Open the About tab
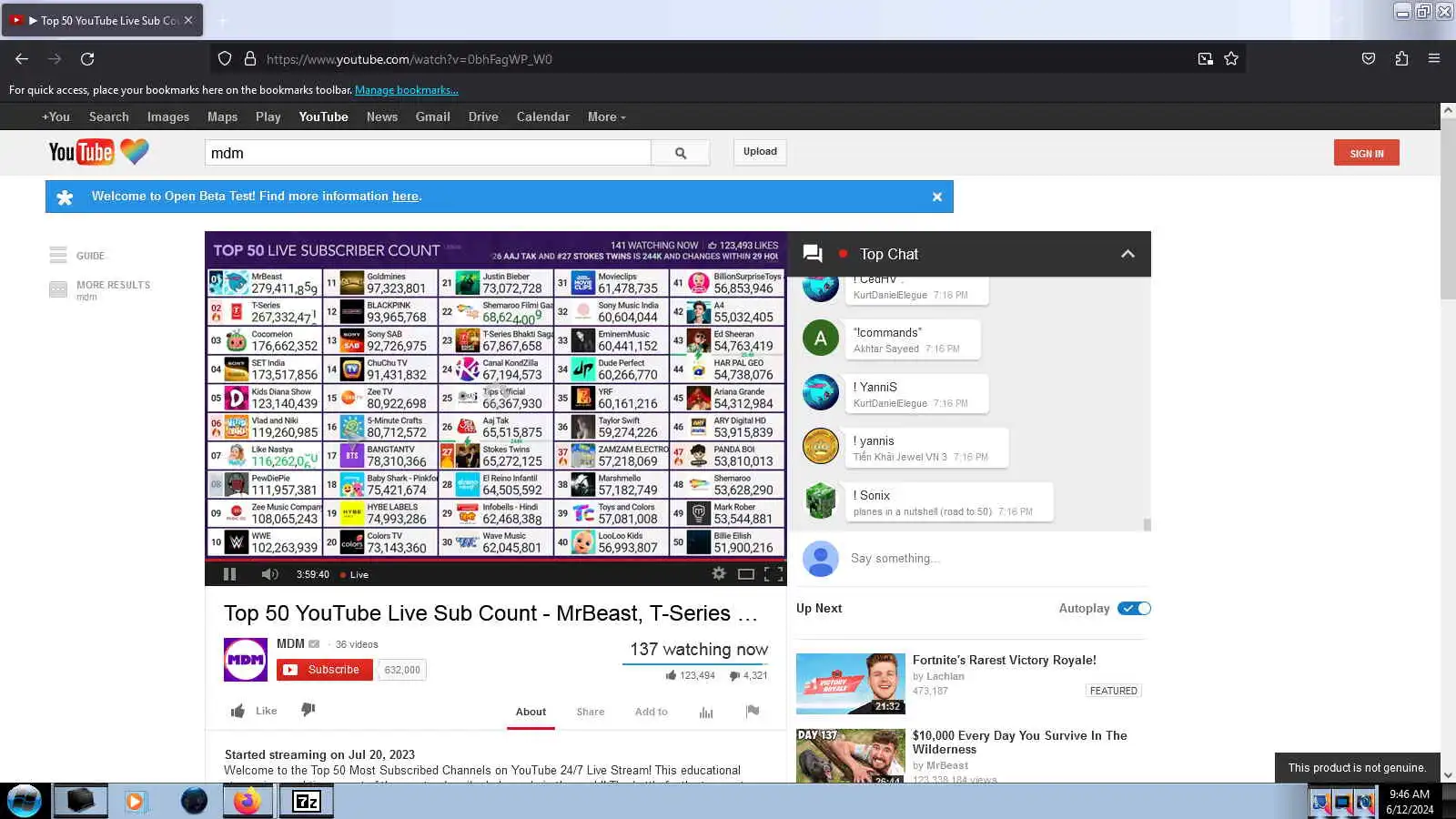This screenshot has height=819, width=1456. [x=531, y=712]
